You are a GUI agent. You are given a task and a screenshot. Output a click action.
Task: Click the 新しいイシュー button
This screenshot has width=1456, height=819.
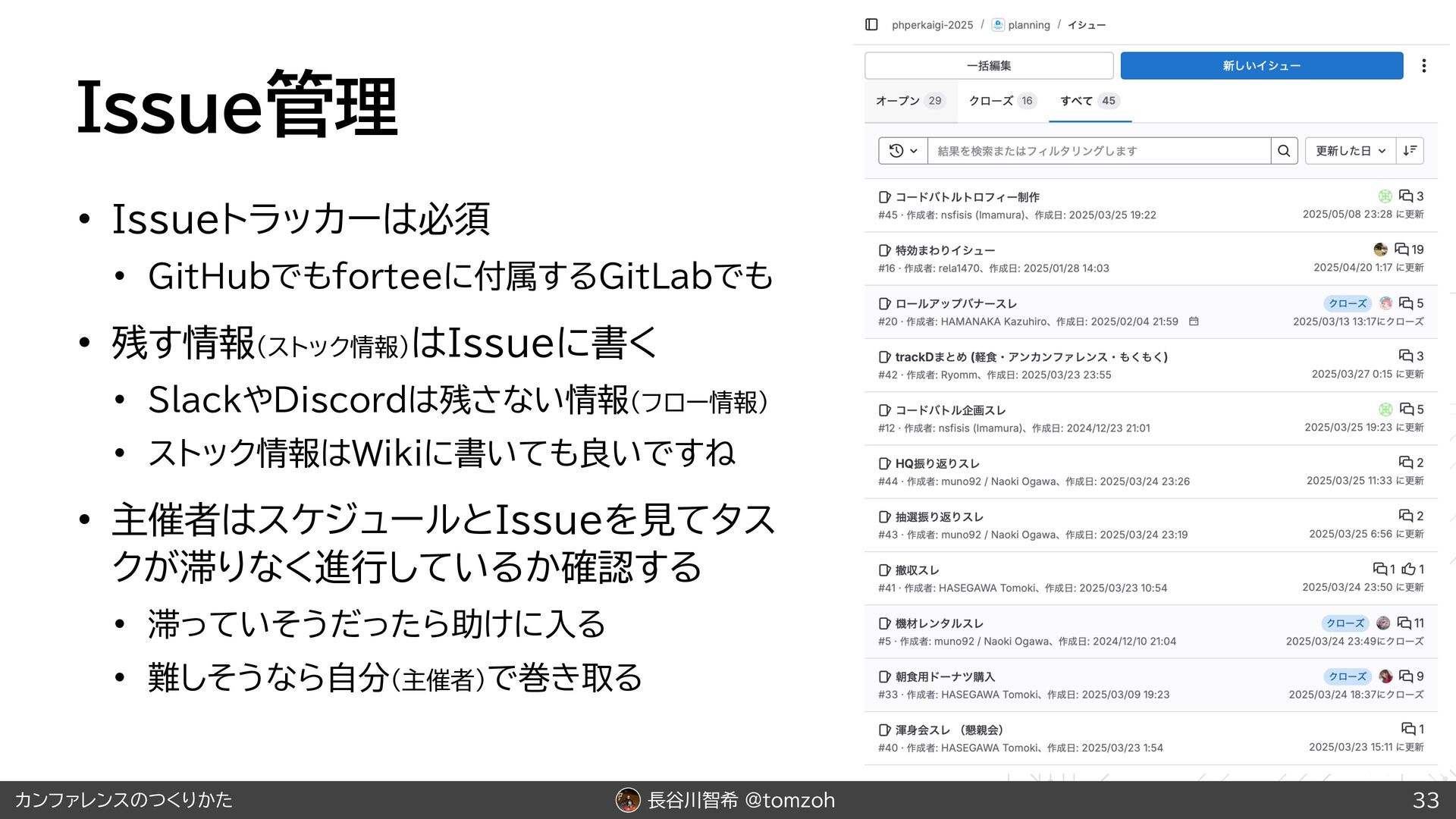(1261, 66)
